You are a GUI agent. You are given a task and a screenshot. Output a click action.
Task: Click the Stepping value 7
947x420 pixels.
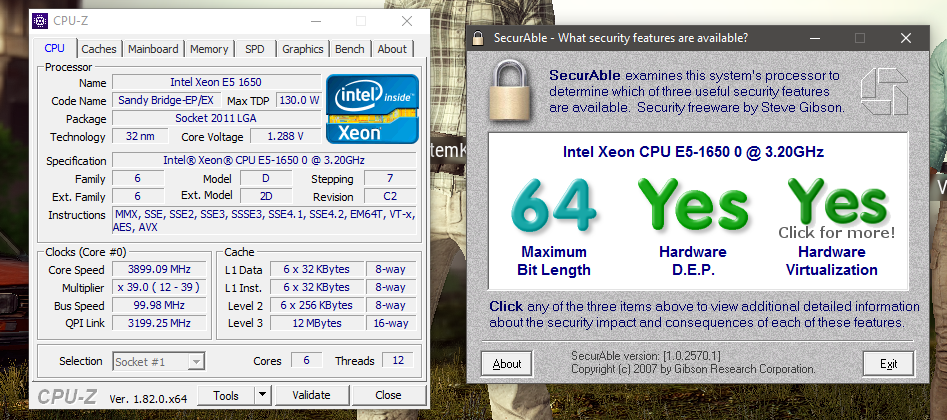click(390, 178)
